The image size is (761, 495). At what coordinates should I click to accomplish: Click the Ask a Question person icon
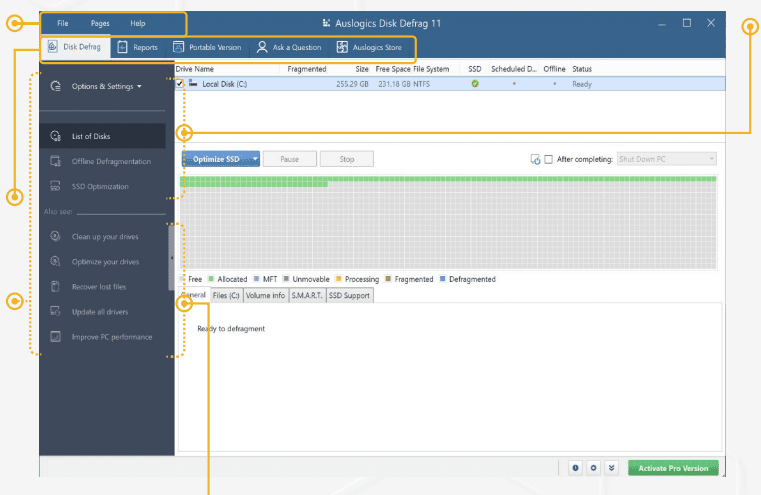262,47
